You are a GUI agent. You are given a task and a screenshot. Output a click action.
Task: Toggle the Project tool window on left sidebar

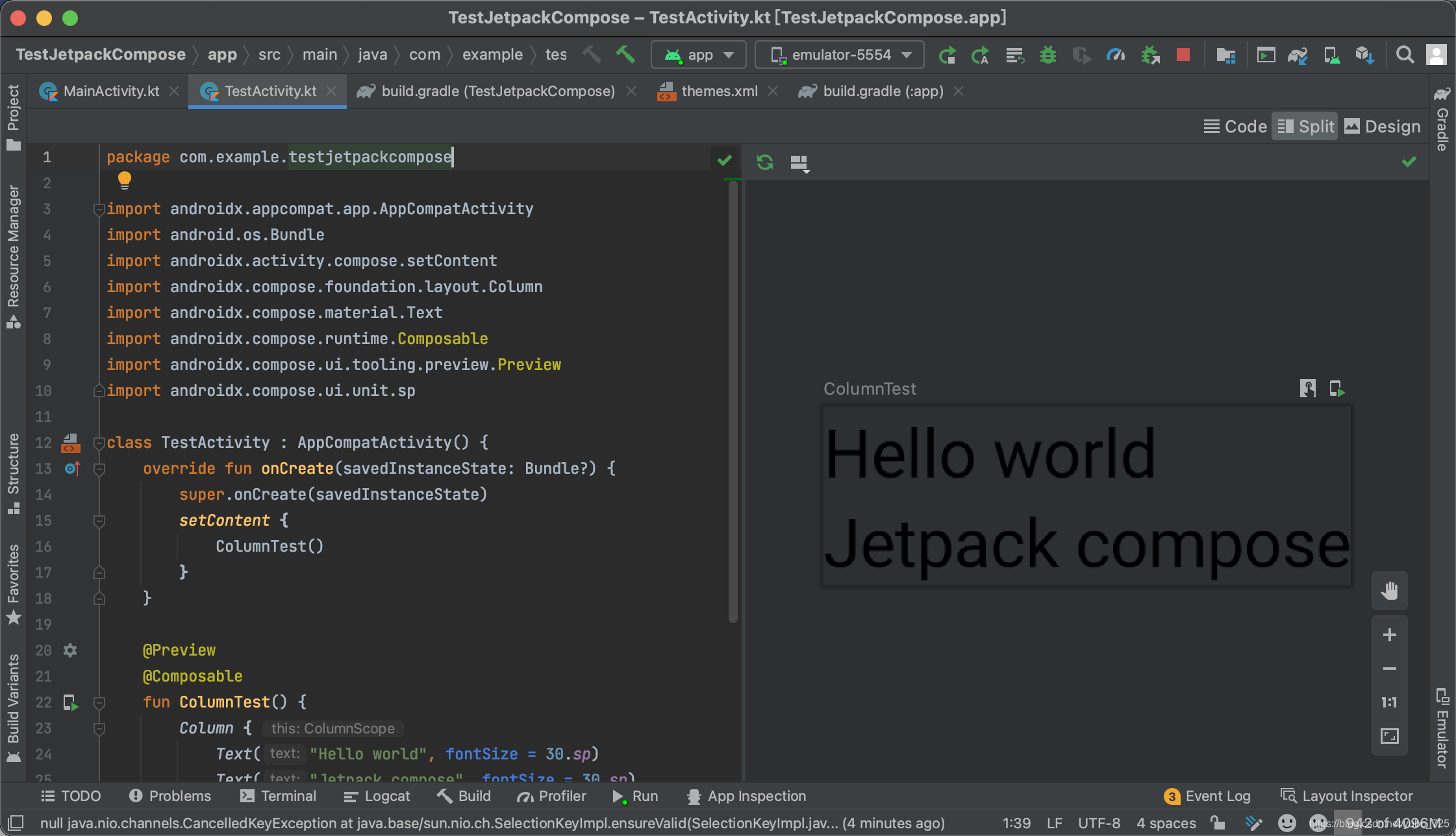[13, 117]
